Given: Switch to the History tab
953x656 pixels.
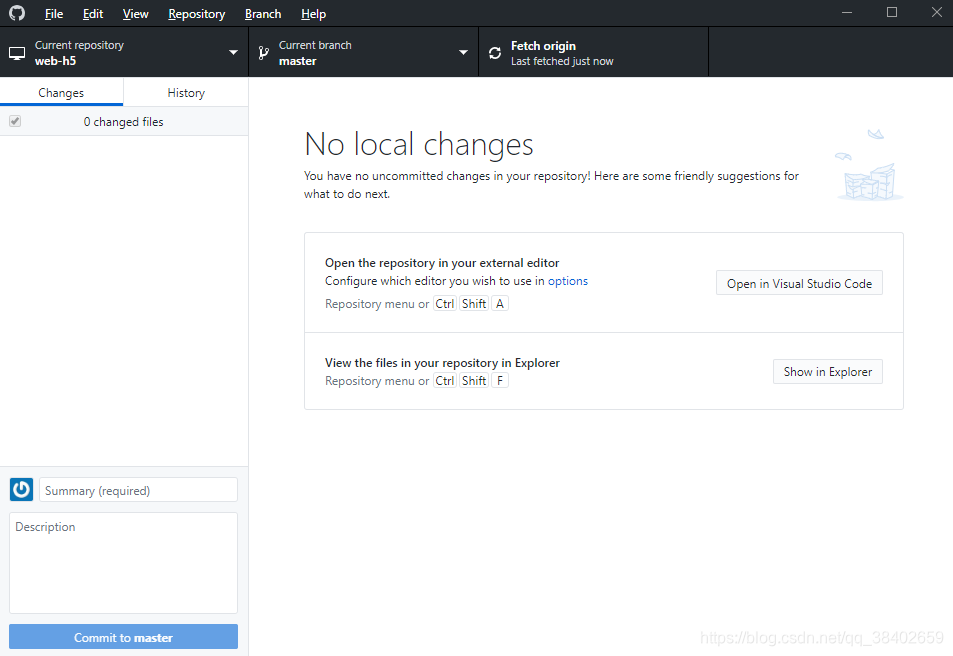Looking at the screenshot, I should (x=186, y=92).
